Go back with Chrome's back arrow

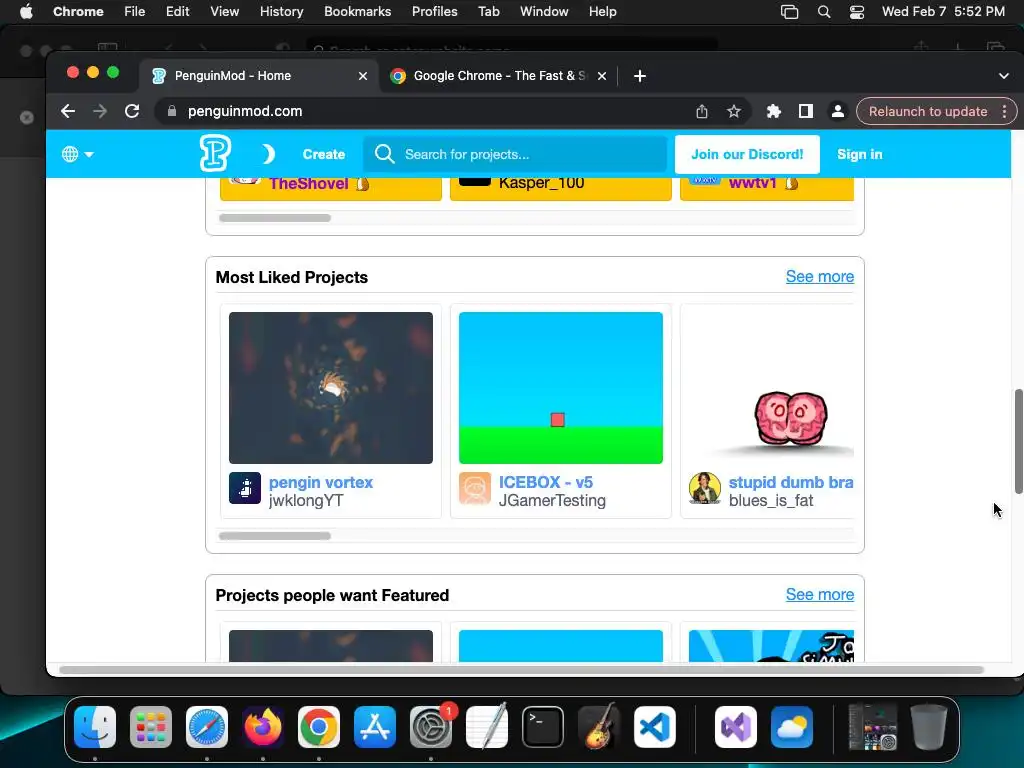pyautogui.click(x=68, y=111)
